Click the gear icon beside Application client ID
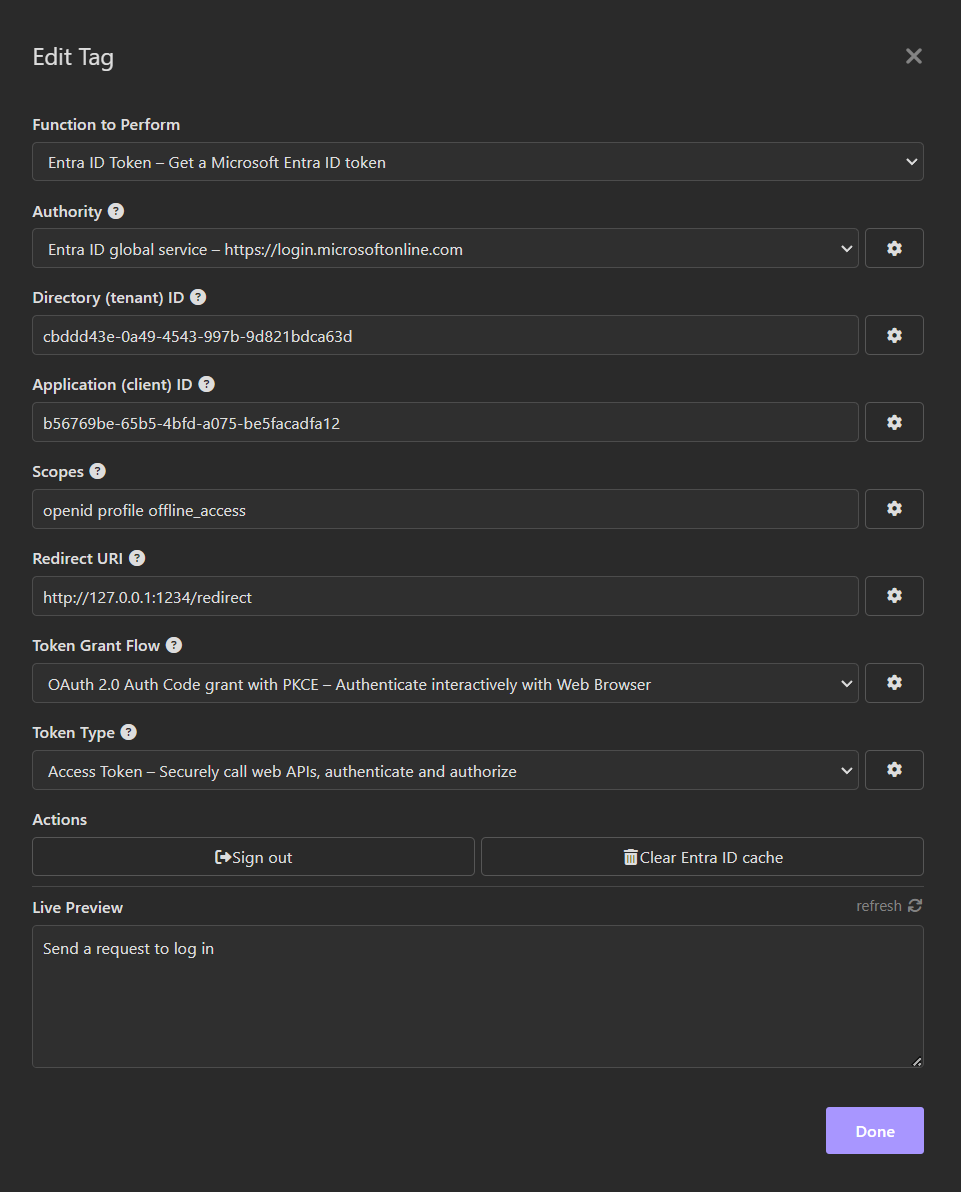The width and height of the screenshot is (961, 1192). [x=894, y=422]
